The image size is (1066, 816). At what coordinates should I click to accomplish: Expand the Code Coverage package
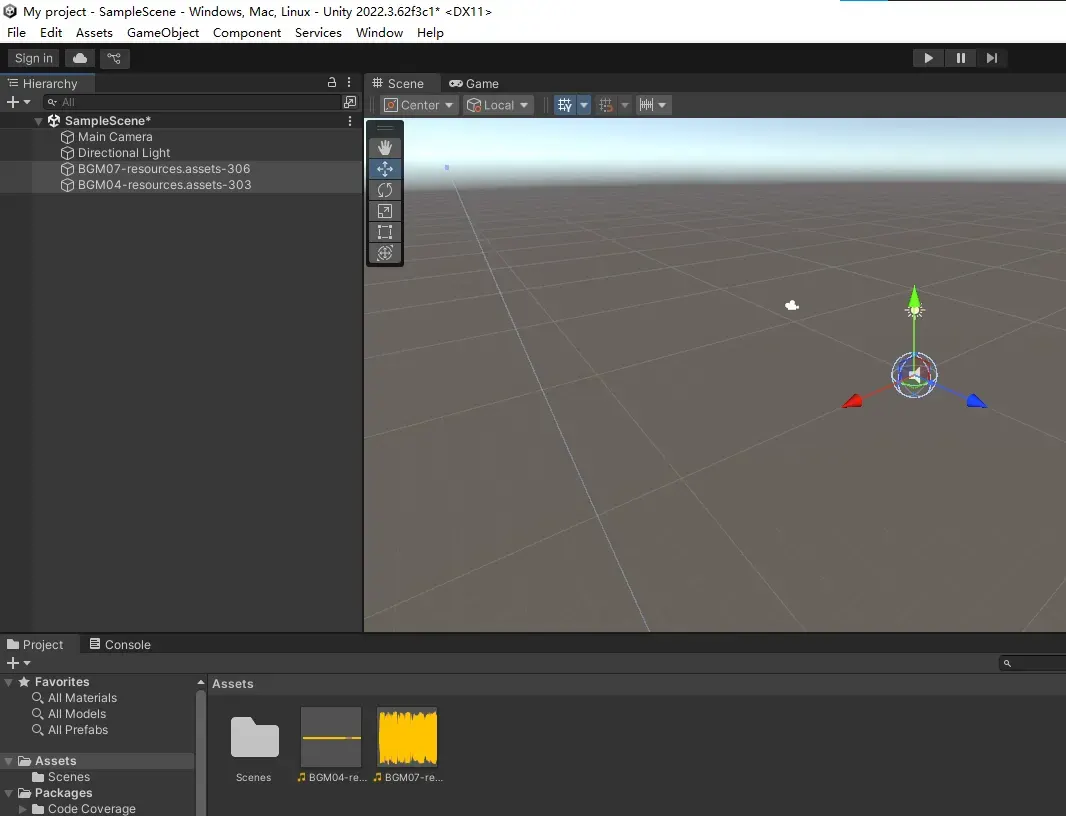click(22, 809)
